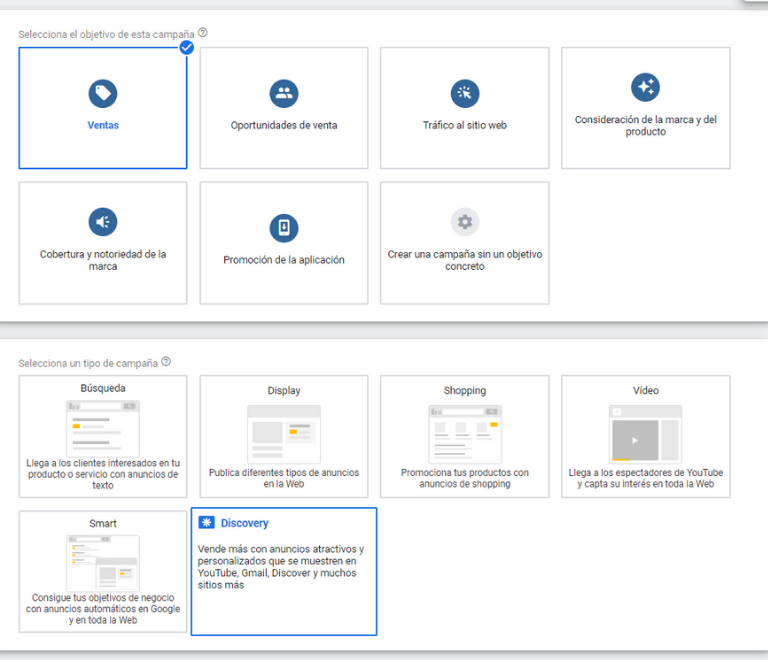This screenshot has width=768, height=660.
Task: Choose the Búsqueda campaign type thumbnail
Action: 103,428
